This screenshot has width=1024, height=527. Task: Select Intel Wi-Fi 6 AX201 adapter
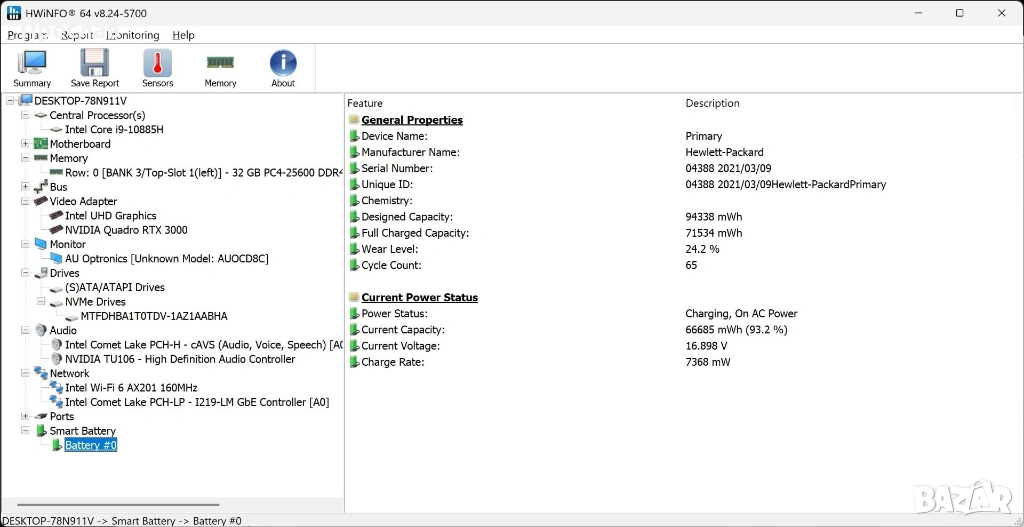131,388
